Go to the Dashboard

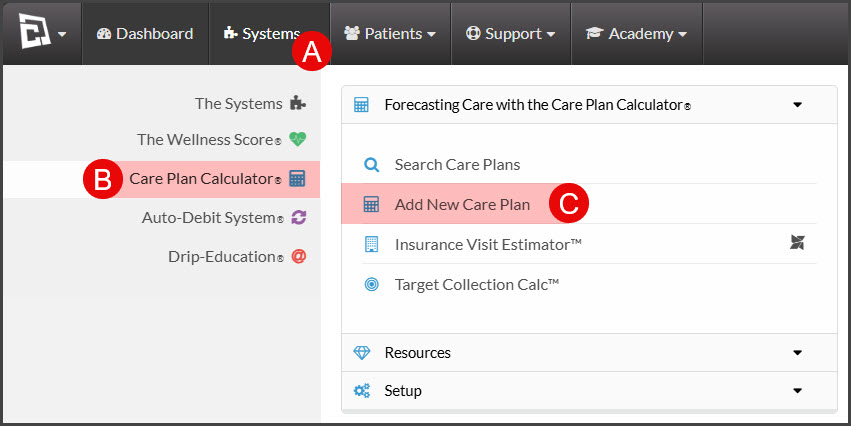click(x=145, y=34)
